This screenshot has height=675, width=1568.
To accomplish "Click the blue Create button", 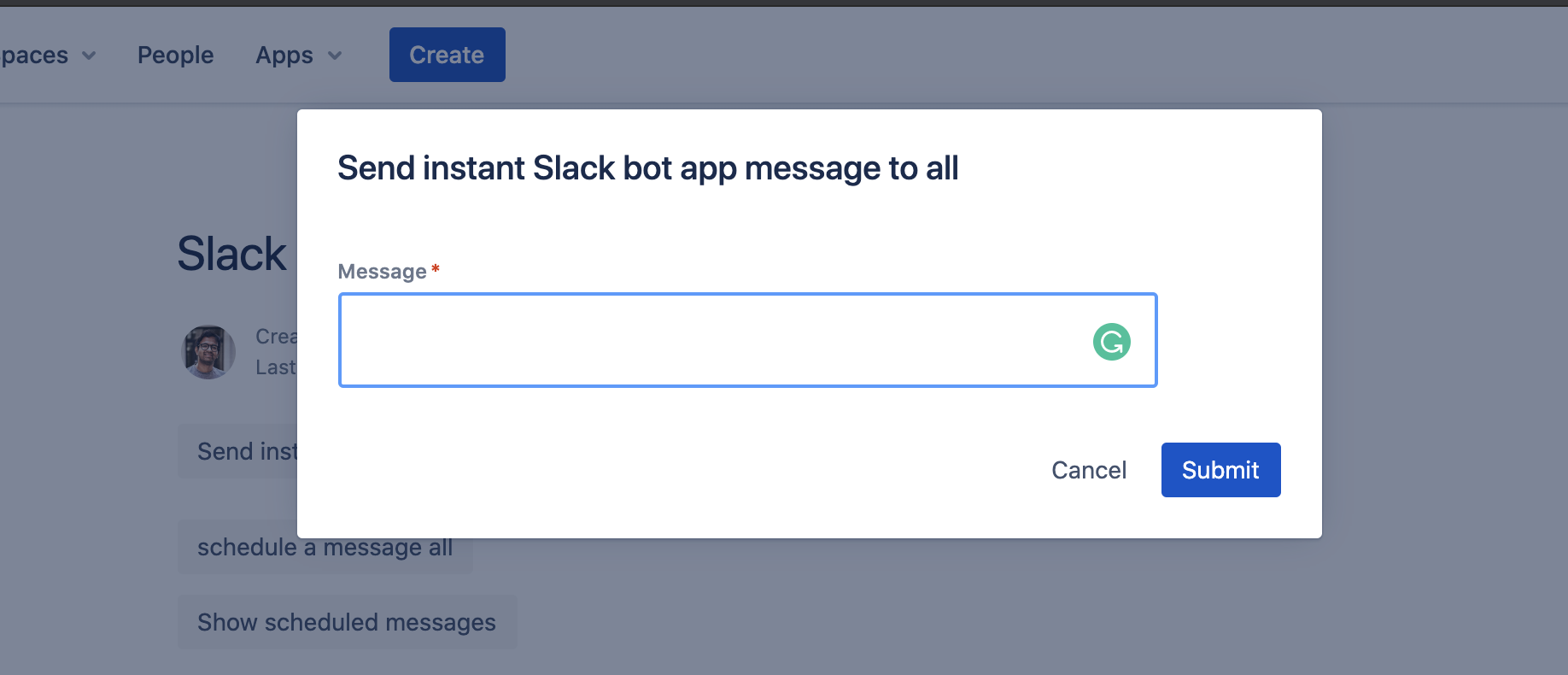I will click(x=448, y=55).
